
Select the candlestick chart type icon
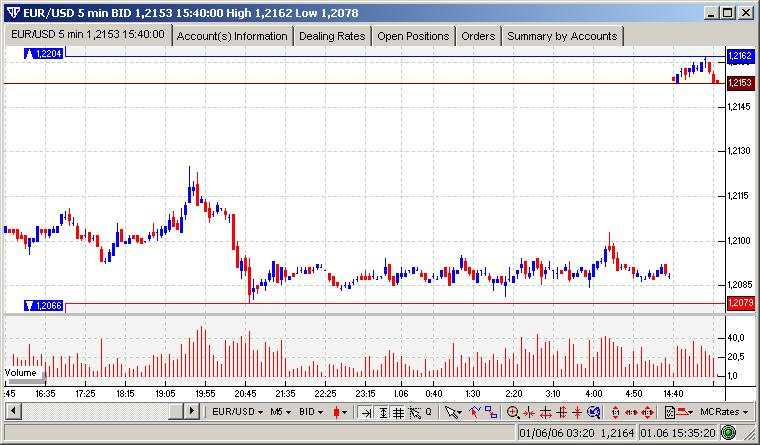(336, 412)
